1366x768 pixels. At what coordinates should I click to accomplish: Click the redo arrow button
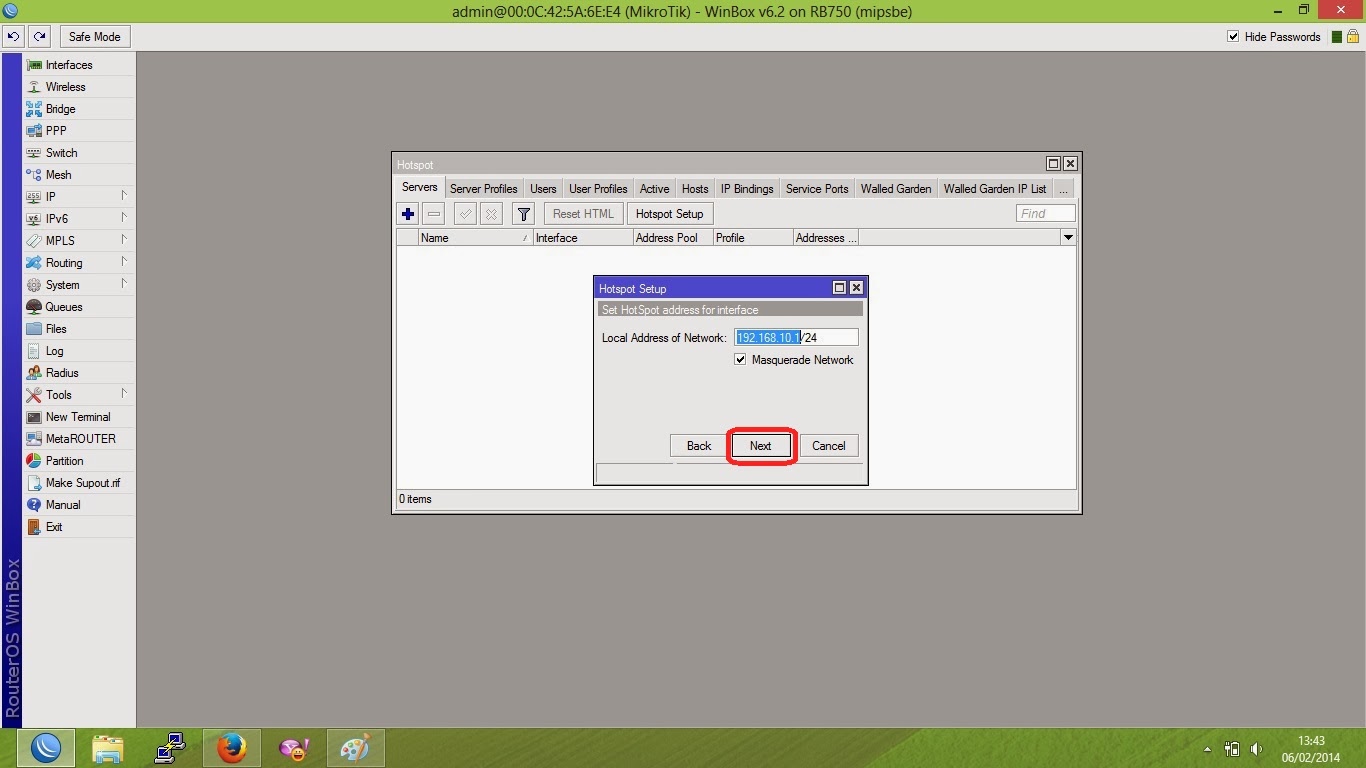pyautogui.click(x=39, y=37)
